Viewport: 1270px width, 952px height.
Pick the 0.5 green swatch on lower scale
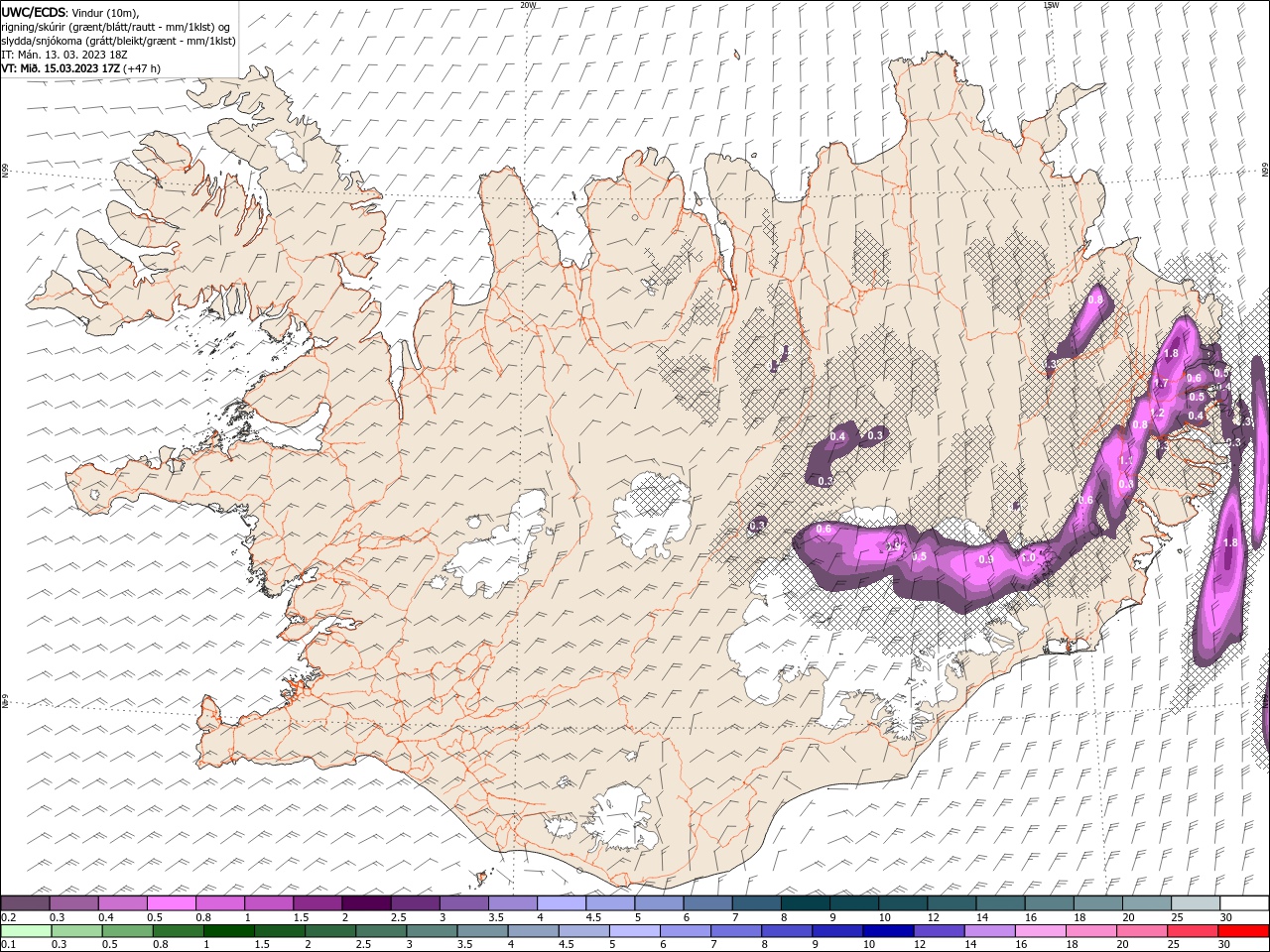[x=127, y=931]
